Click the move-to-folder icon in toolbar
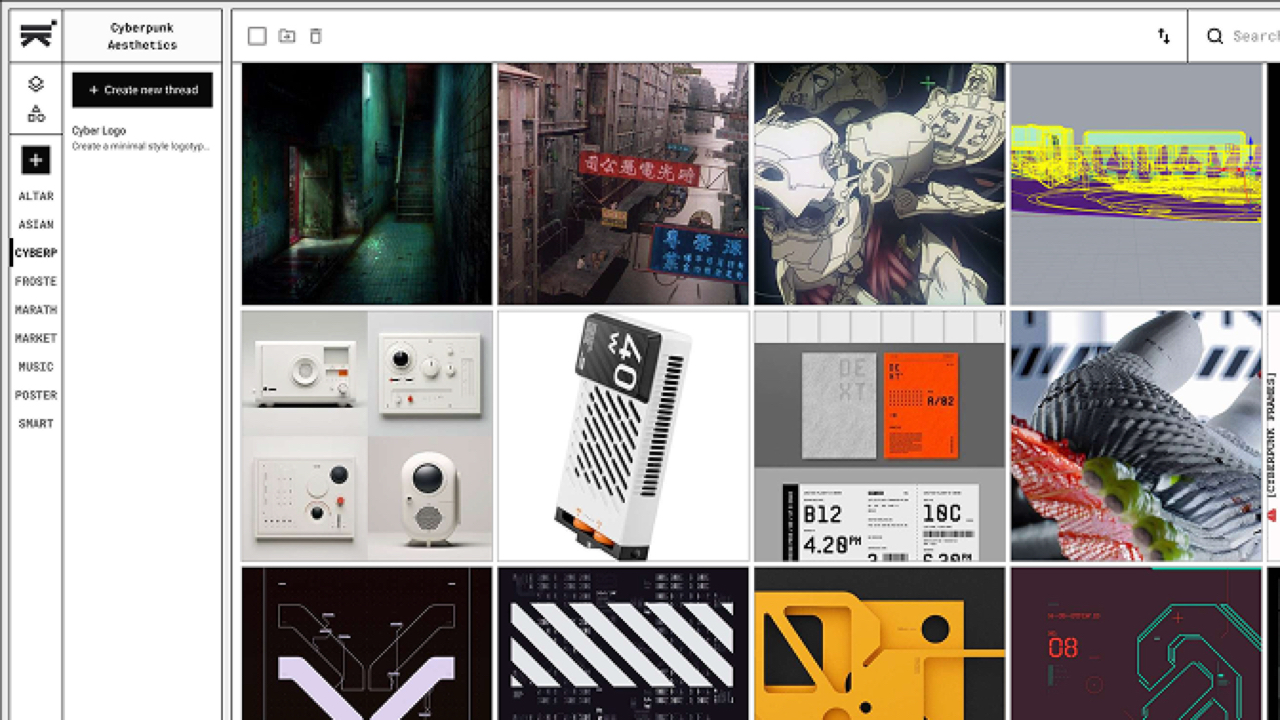The width and height of the screenshot is (1280, 720). click(x=287, y=36)
